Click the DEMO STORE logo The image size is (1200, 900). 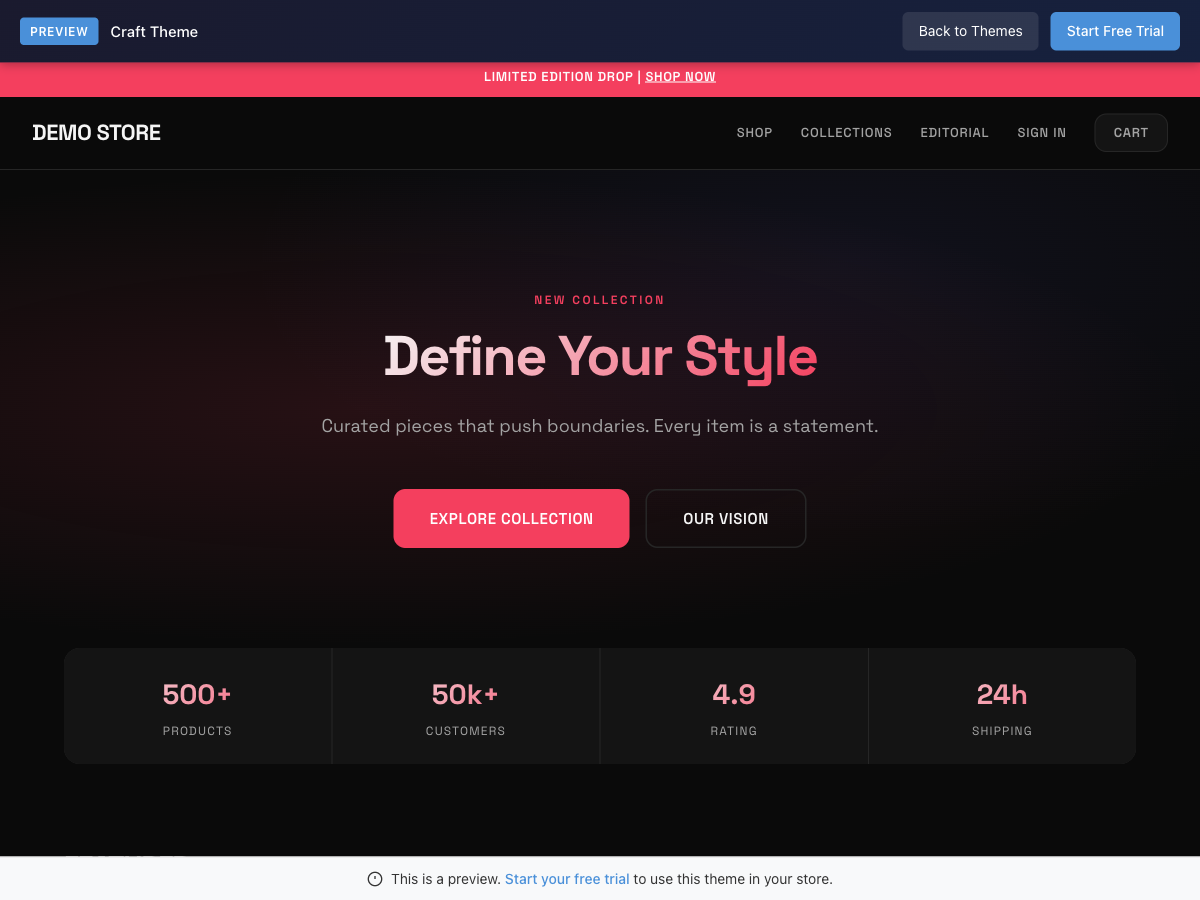97,132
